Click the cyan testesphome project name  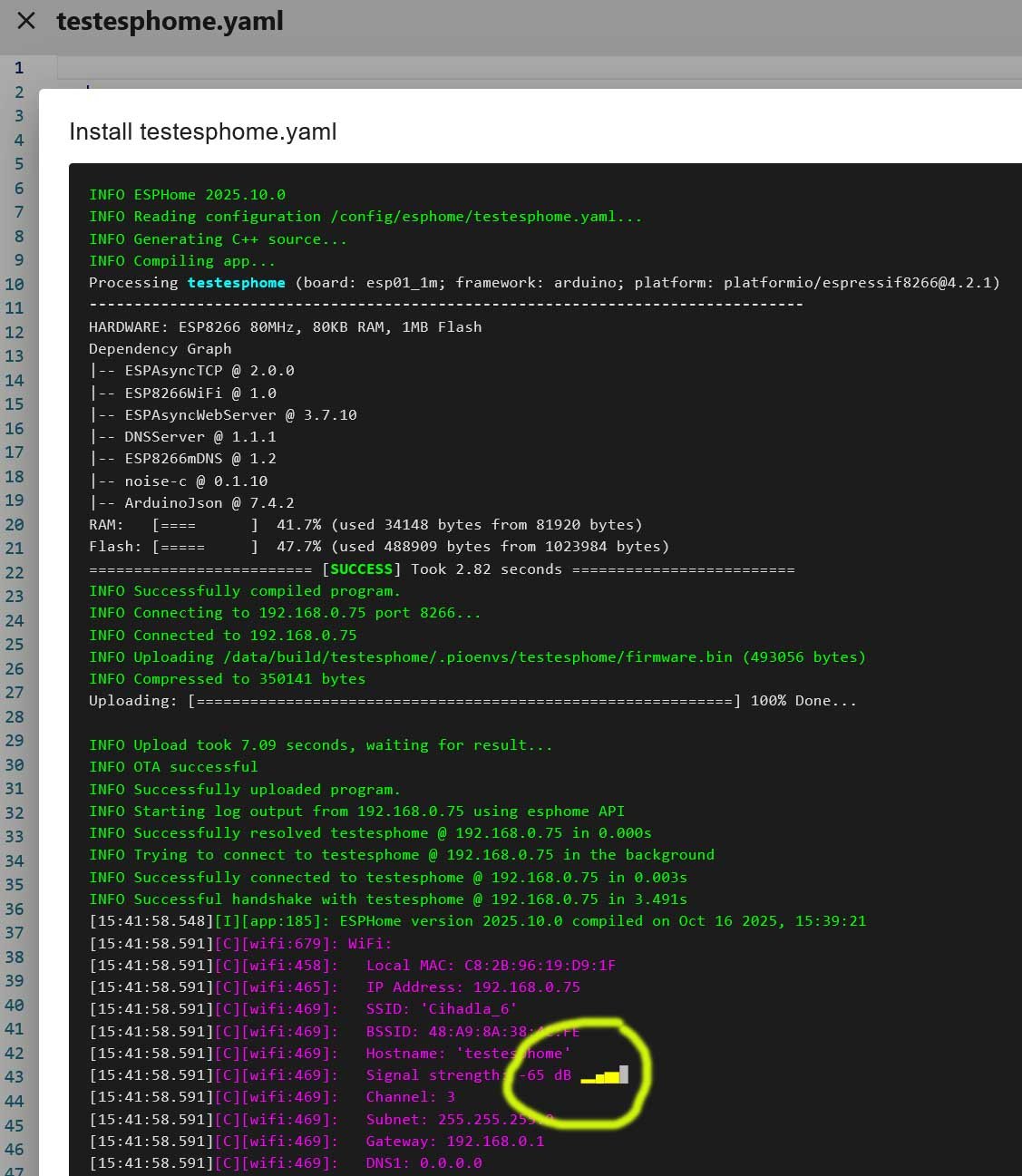[x=236, y=283]
